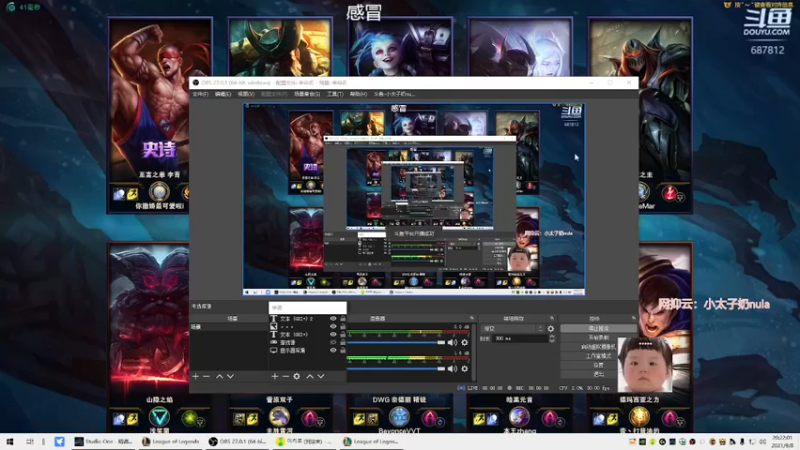The height and width of the screenshot is (450, 800).
Task: Move the selected source down
Action: coord(321,376)
